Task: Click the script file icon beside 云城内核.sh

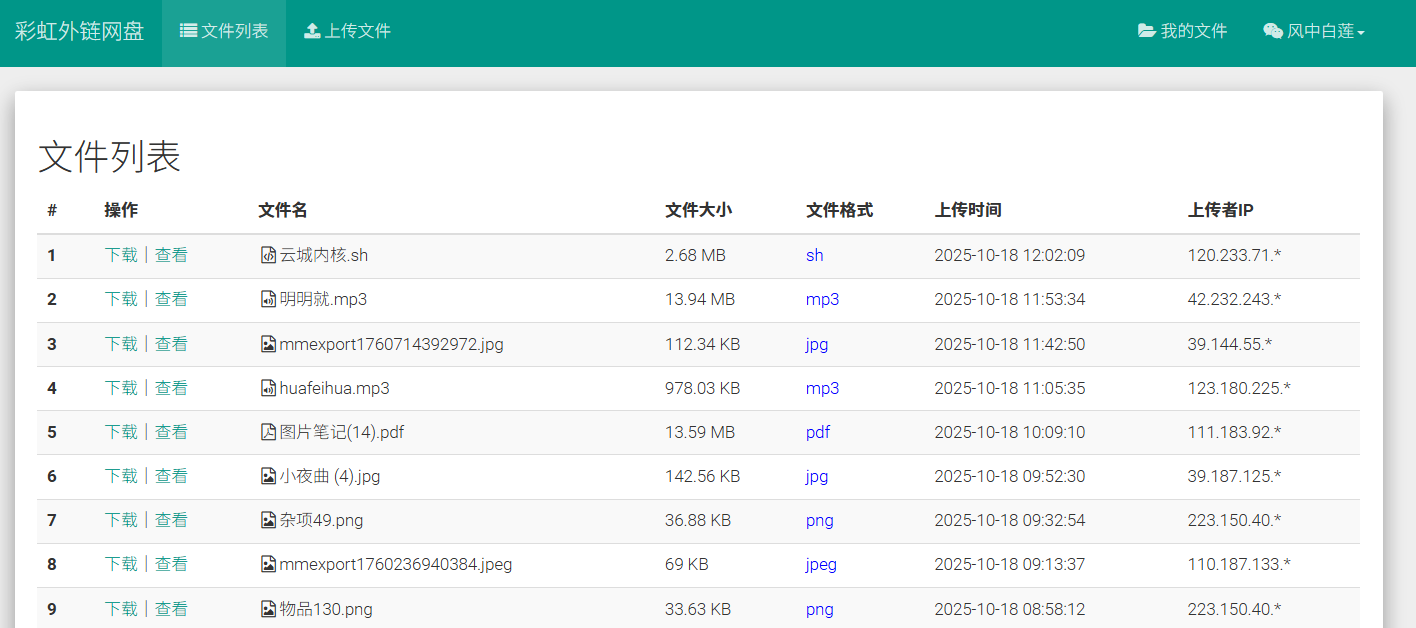Action: pyautogui.click(x=268, y=255)
